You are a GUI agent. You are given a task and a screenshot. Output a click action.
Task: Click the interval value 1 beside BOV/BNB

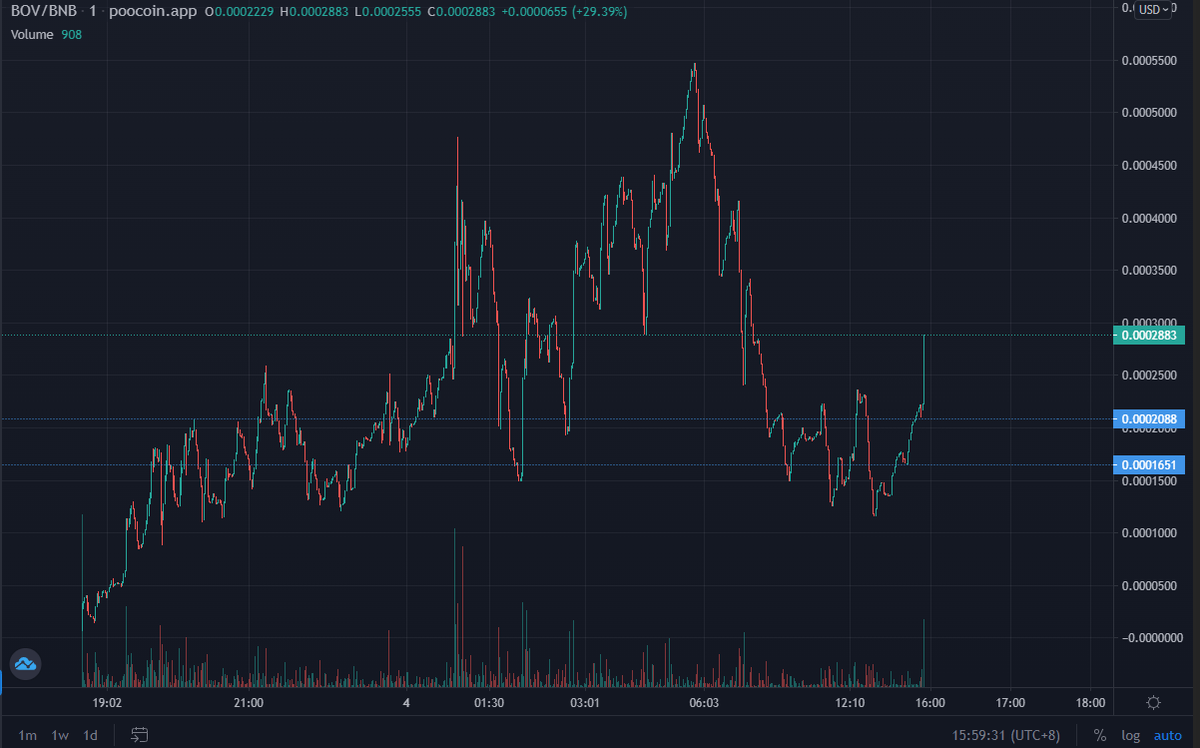93,12
